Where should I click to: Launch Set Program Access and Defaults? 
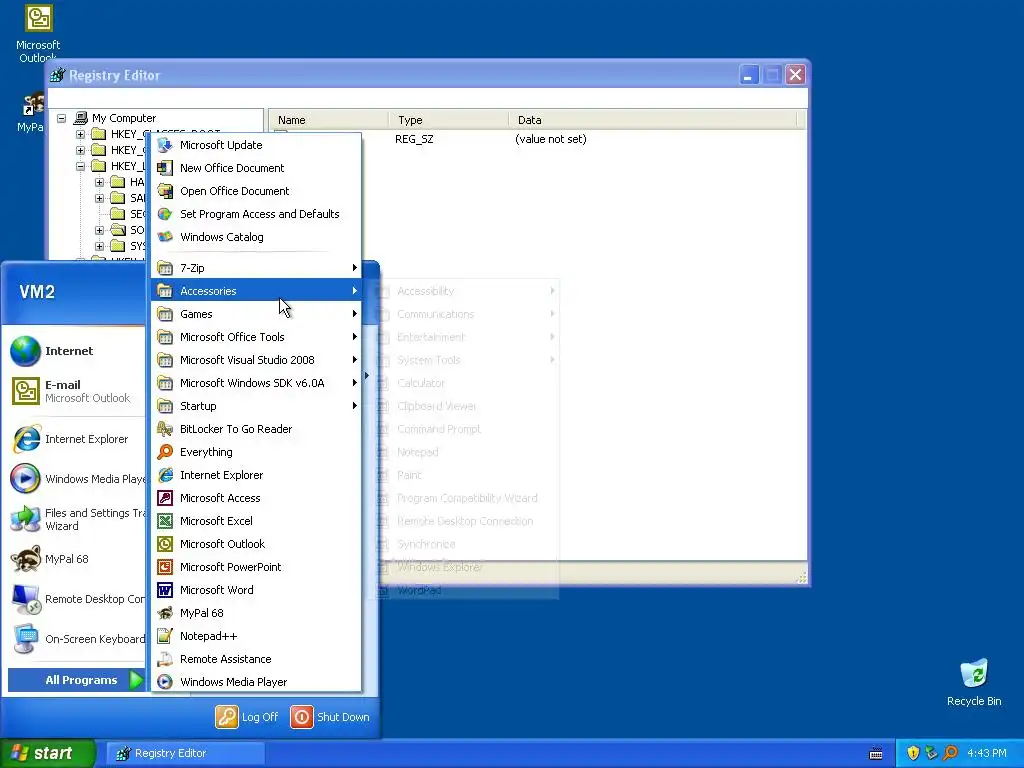257,214
